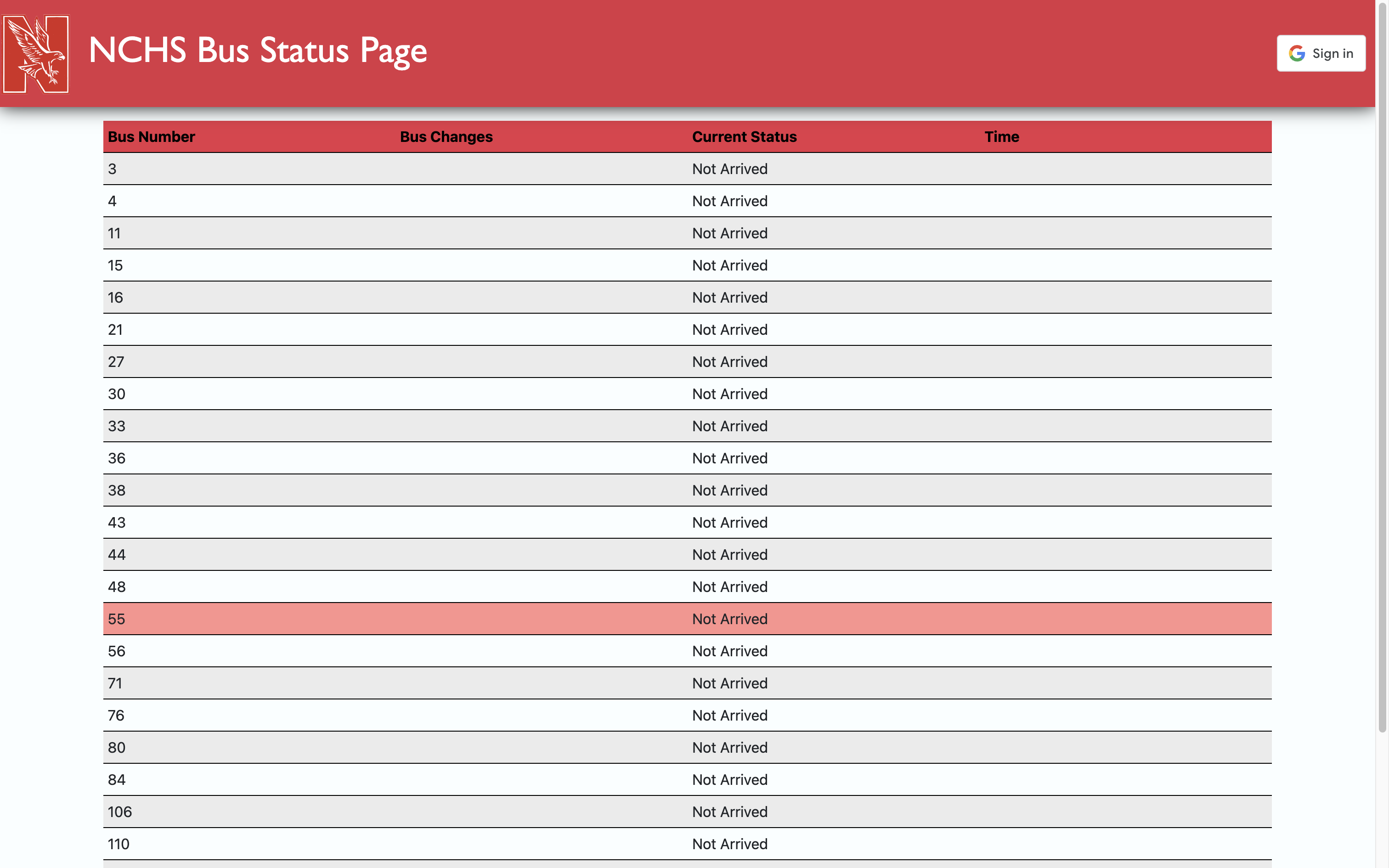The width and height of the screenshot is (1389, 868).
Task: Click the NCHS Bus Status Page title
Action: tap(258, 51)
